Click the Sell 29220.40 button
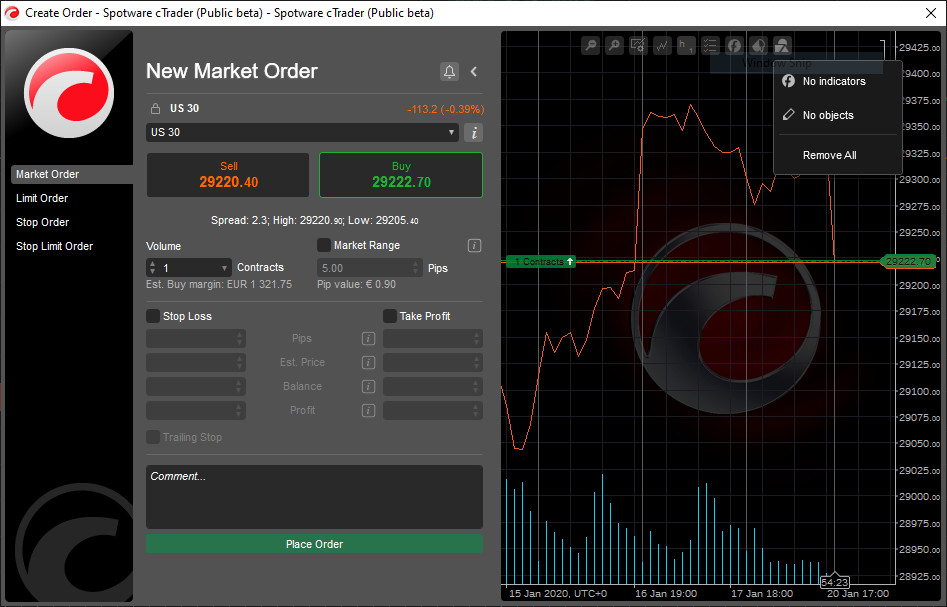This screenshot has height=607, width=947. click(228, 175)
